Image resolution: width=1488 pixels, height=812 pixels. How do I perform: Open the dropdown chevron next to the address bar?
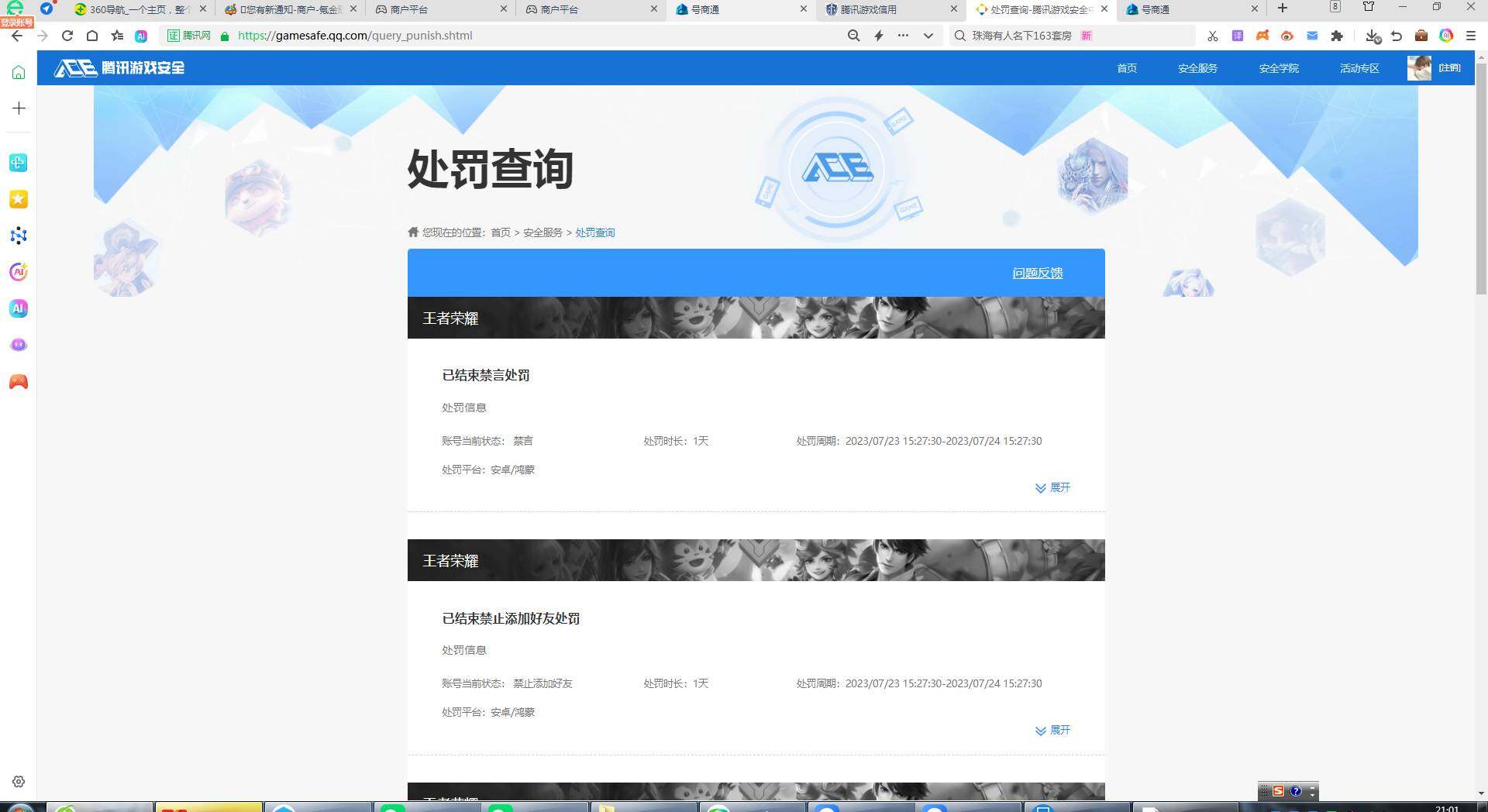[928, 36]
